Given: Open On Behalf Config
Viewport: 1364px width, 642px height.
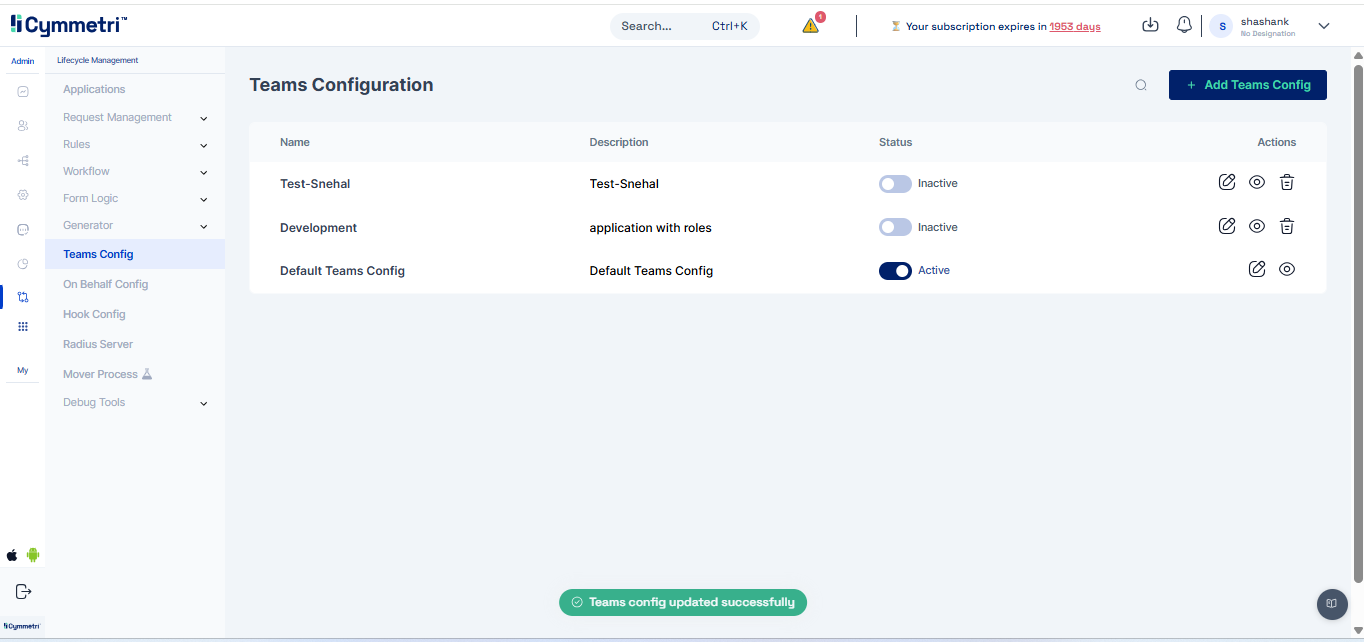Looking at the screenshot, I should 105,284.
